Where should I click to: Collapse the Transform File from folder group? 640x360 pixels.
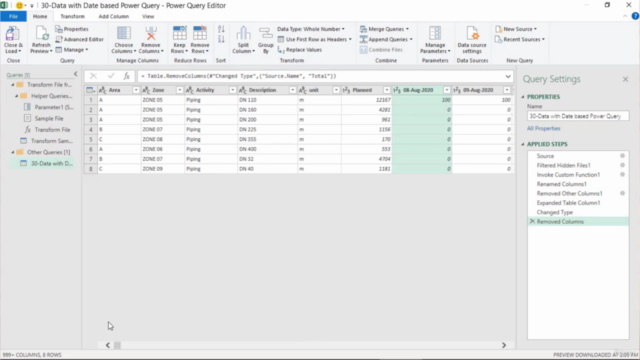(13, 85)
